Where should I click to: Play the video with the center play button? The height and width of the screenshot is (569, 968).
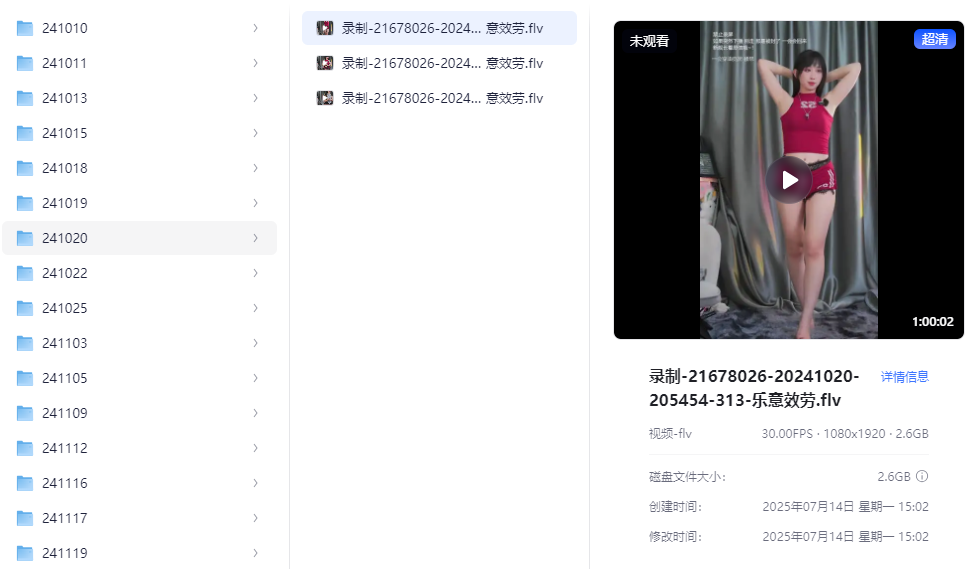pyautogui.click(x=789, y=180)
